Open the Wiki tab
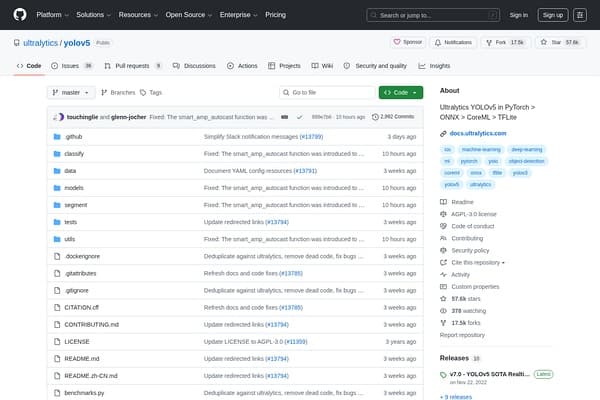This screenshot has height=400, width=600. (322, 66)
